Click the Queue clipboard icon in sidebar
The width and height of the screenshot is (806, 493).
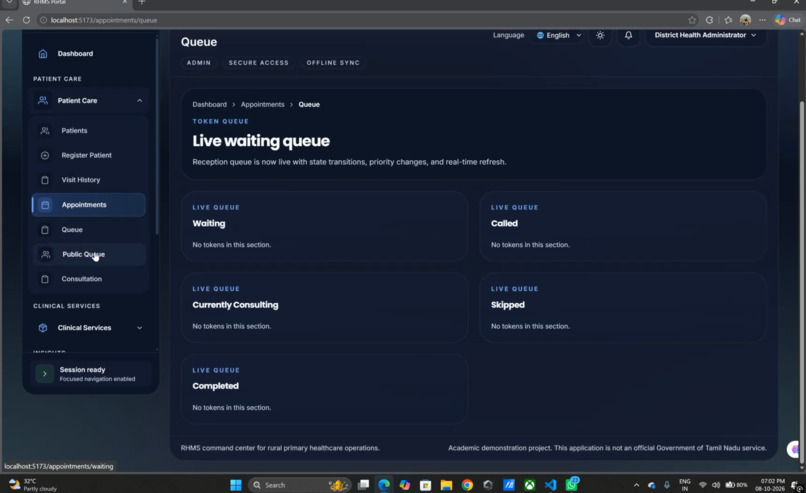point(45,230)
